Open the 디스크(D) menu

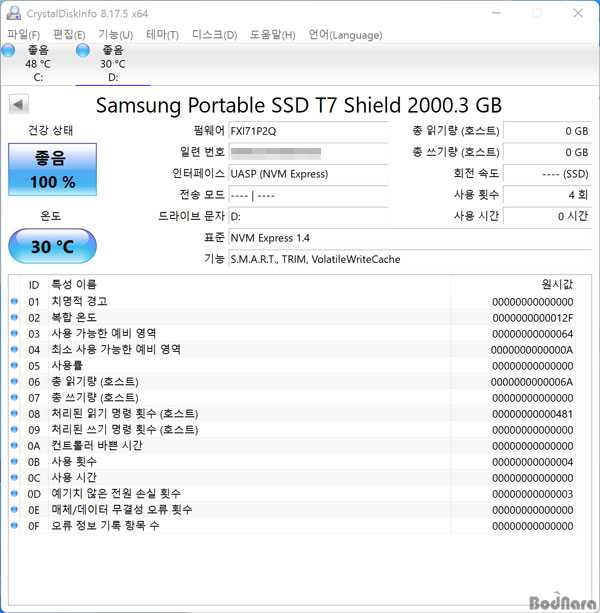(214, 35)
